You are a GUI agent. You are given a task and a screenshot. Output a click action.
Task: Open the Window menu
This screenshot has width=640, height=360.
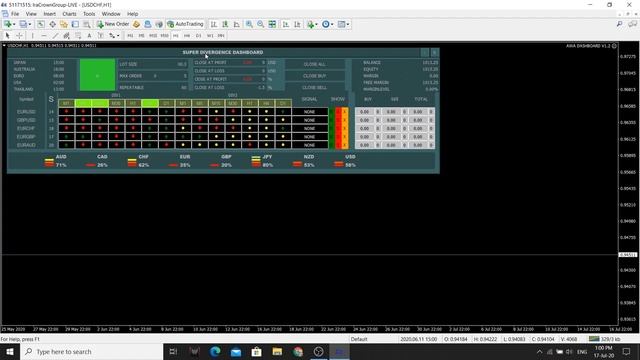coord(111,14)
